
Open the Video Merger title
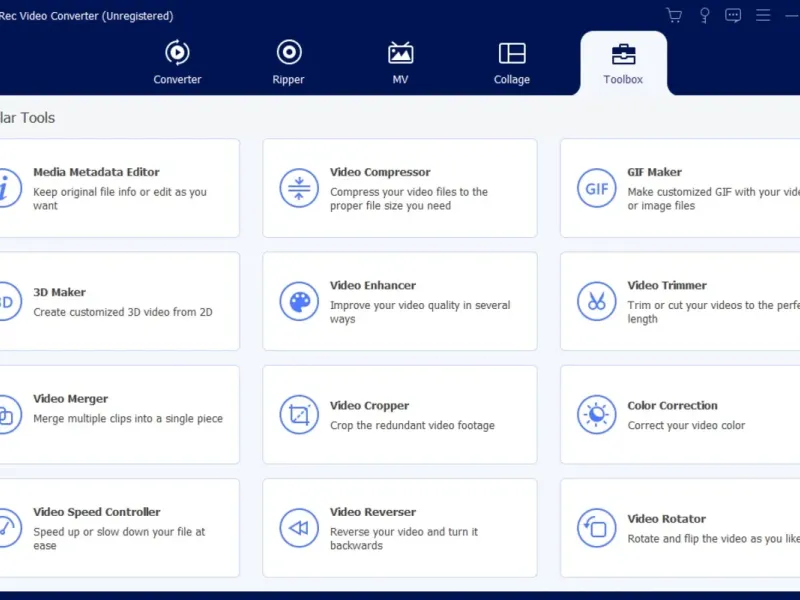coord(70,399)
